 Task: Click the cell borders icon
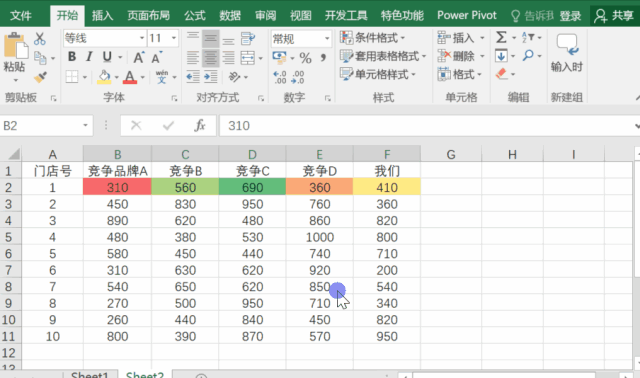pos(72,77)
